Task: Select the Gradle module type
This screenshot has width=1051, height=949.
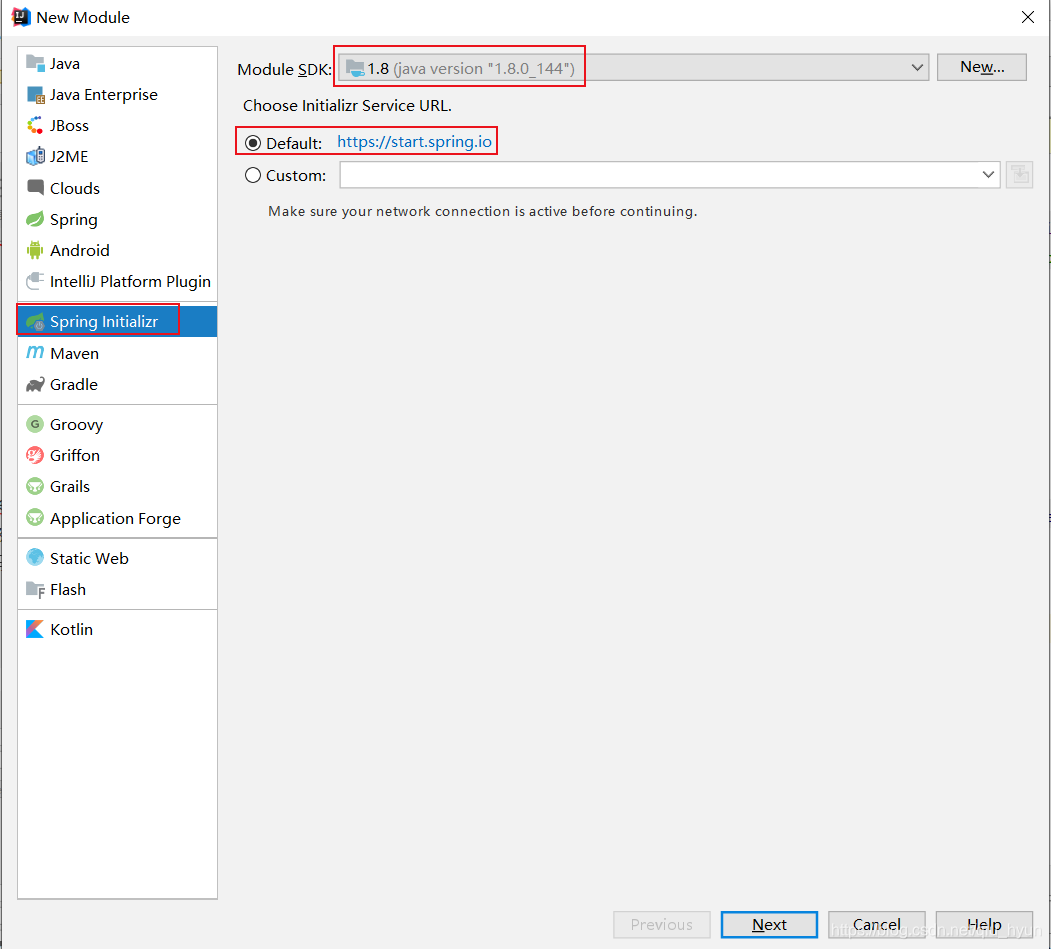Action: pyautogui.click(x=117, y=384)
